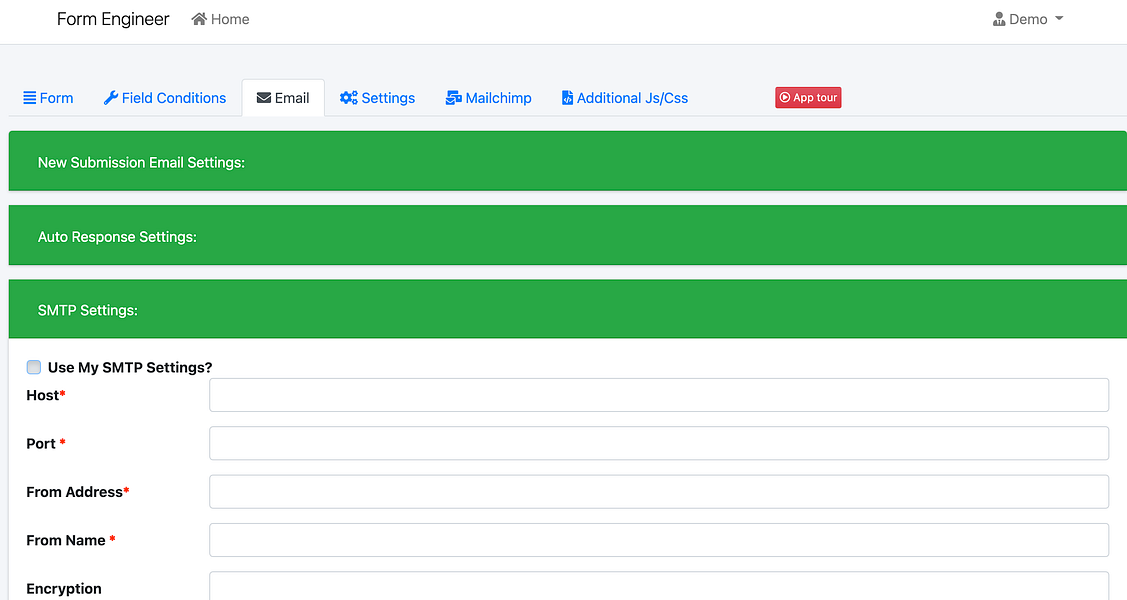
Task: Navigate to Home
Action: [x=220, y=18]
